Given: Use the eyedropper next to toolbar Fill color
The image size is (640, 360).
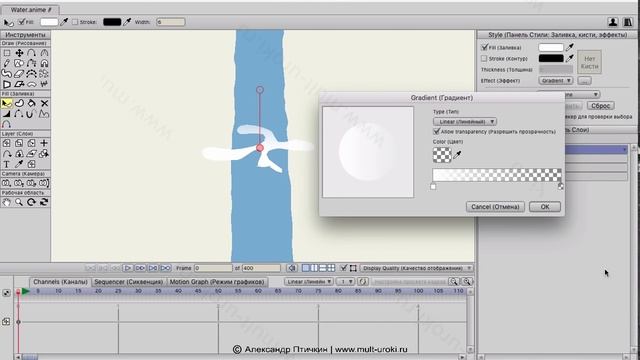Looking at the screenshot, I should coord(64,22).
